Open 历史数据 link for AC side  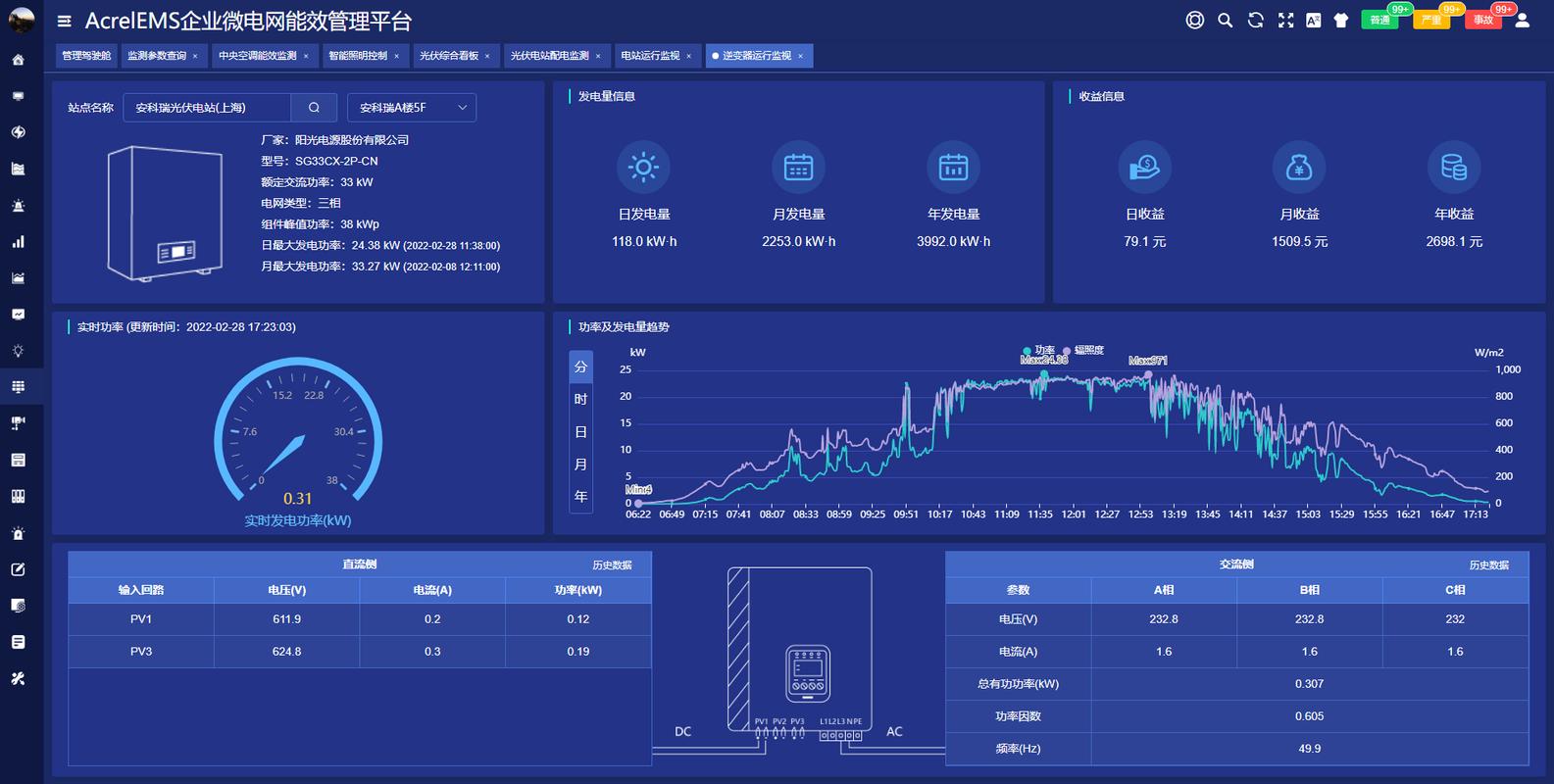point(1488,565)
